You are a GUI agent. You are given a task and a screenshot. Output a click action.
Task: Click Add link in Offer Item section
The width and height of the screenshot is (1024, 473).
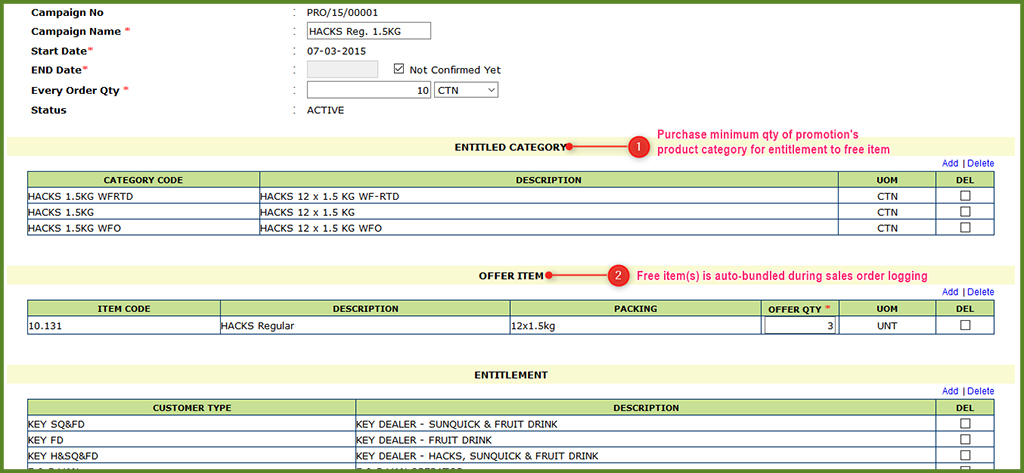[950, 292]
